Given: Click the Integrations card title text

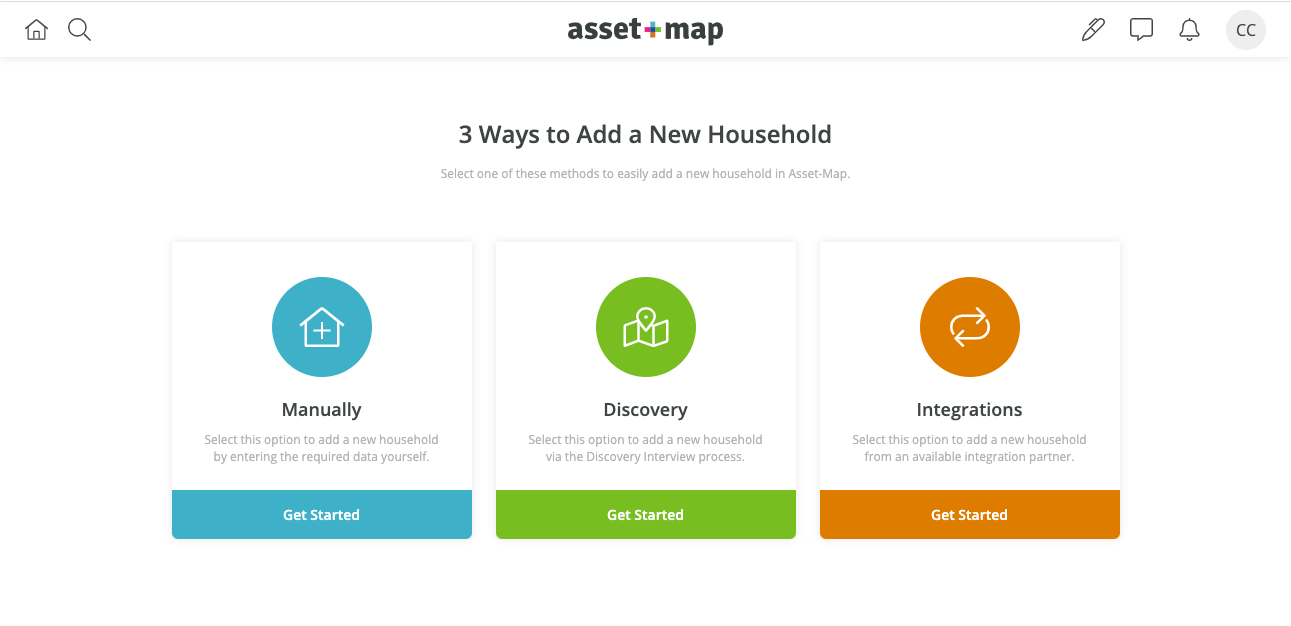Looking at the screenshot, I should tap(969, 409).
